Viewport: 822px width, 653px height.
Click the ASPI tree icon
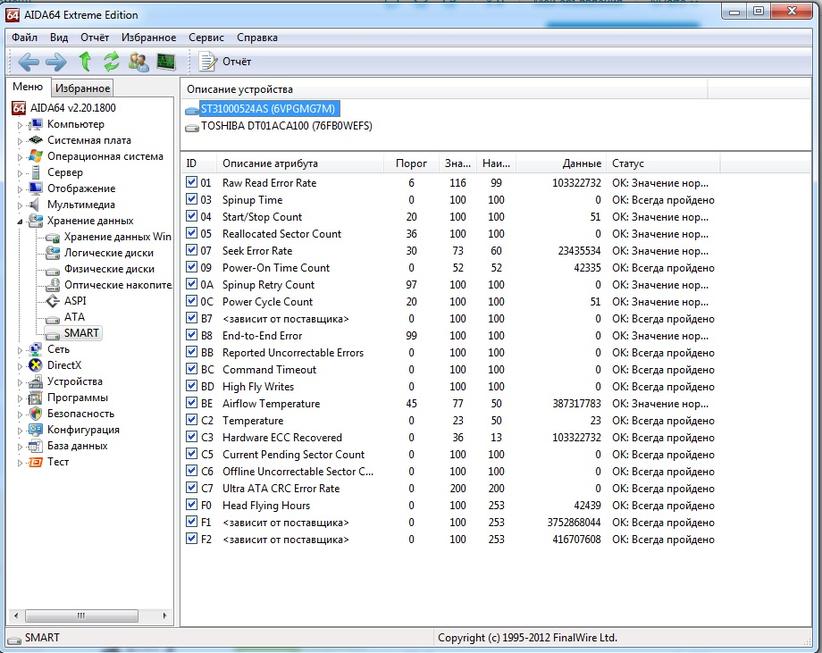(x=52, y=301)
